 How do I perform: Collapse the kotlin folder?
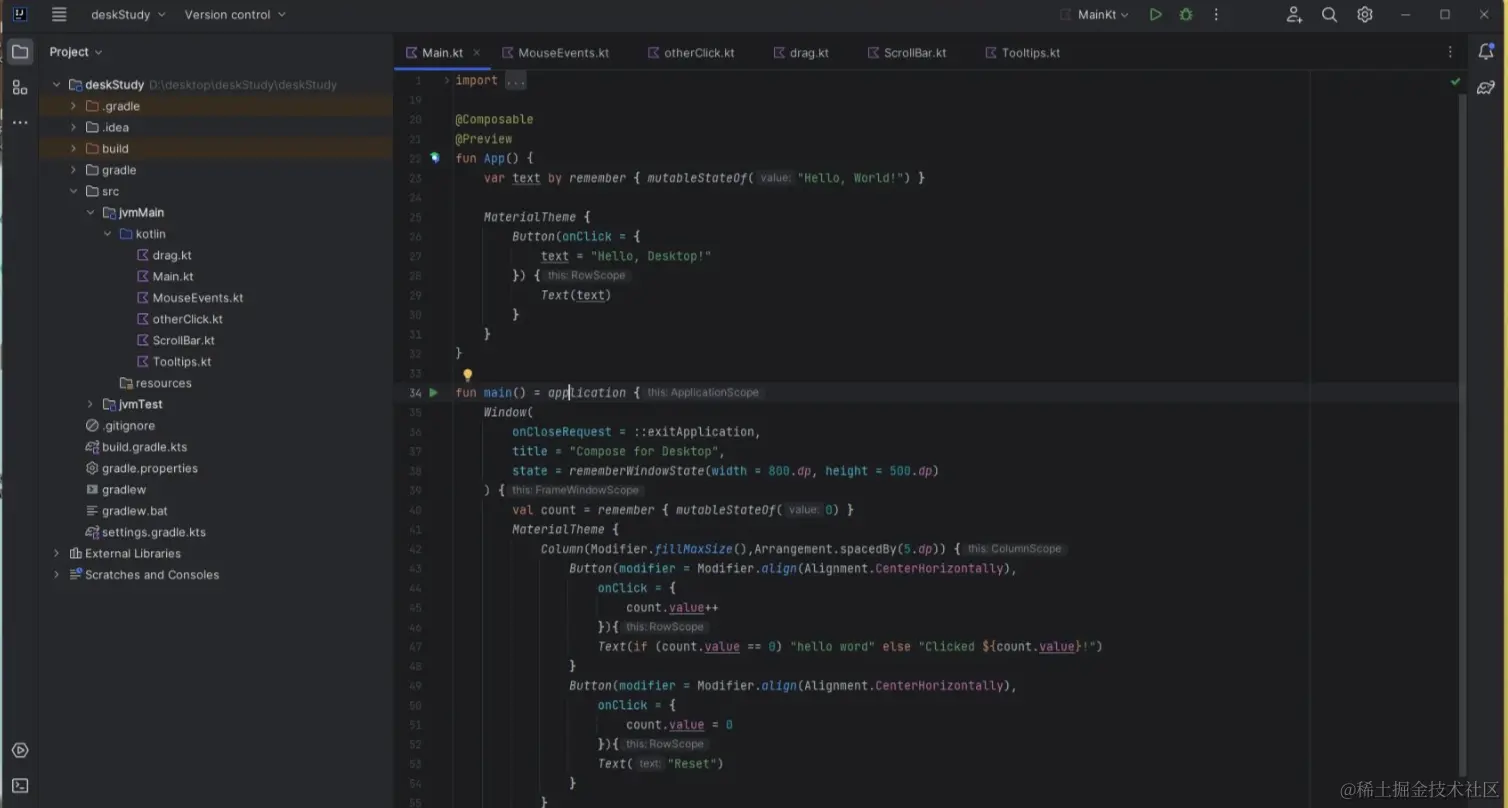coord(107,234)
